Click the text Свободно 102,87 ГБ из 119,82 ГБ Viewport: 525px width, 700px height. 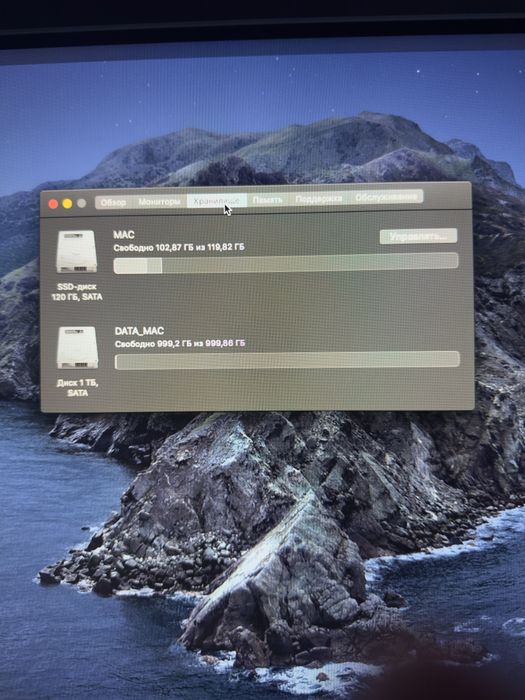point(179,247)
